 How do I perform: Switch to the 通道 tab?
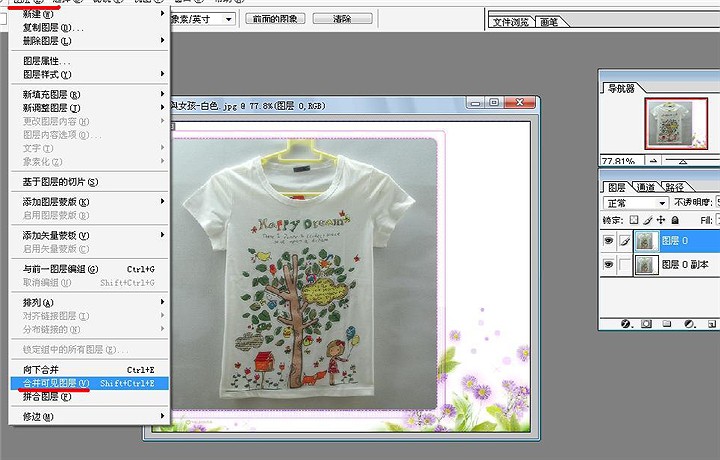coord(646,187)
